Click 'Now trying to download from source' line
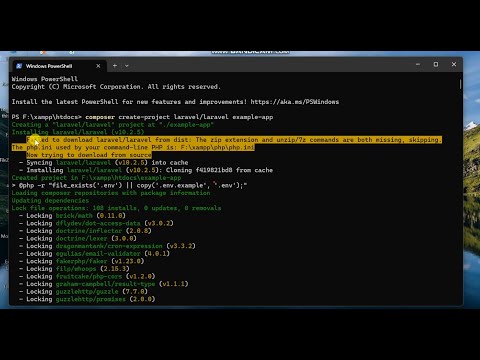 [x=89, y=155]
